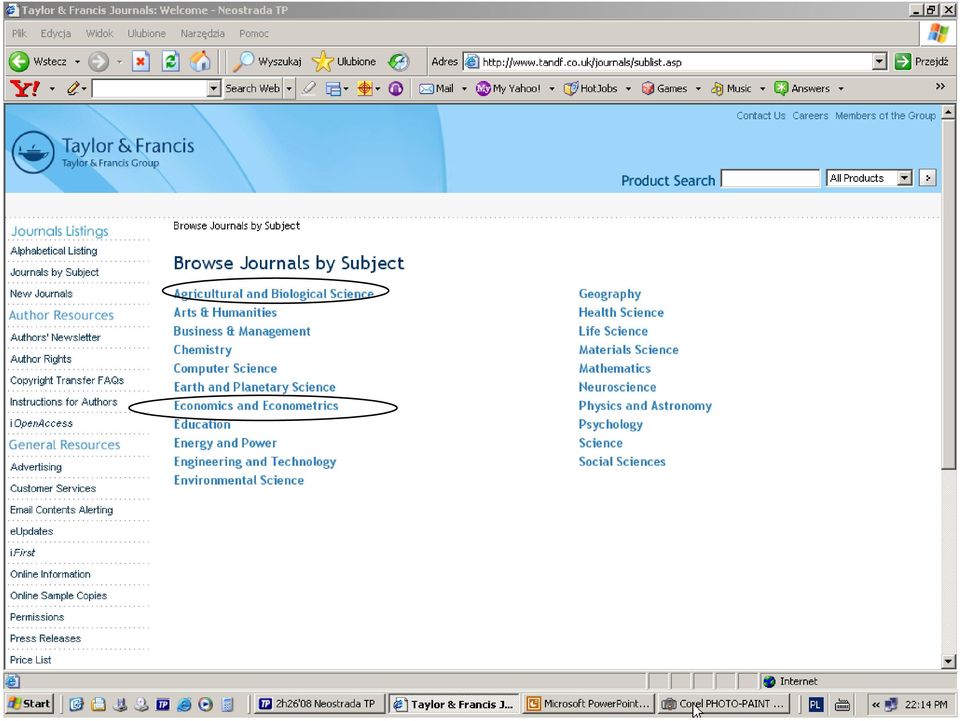Viewport: 960px width, 721px height.
Task: Click the Yahoo toolbar orange target icon
Action: tap(365, 89)
